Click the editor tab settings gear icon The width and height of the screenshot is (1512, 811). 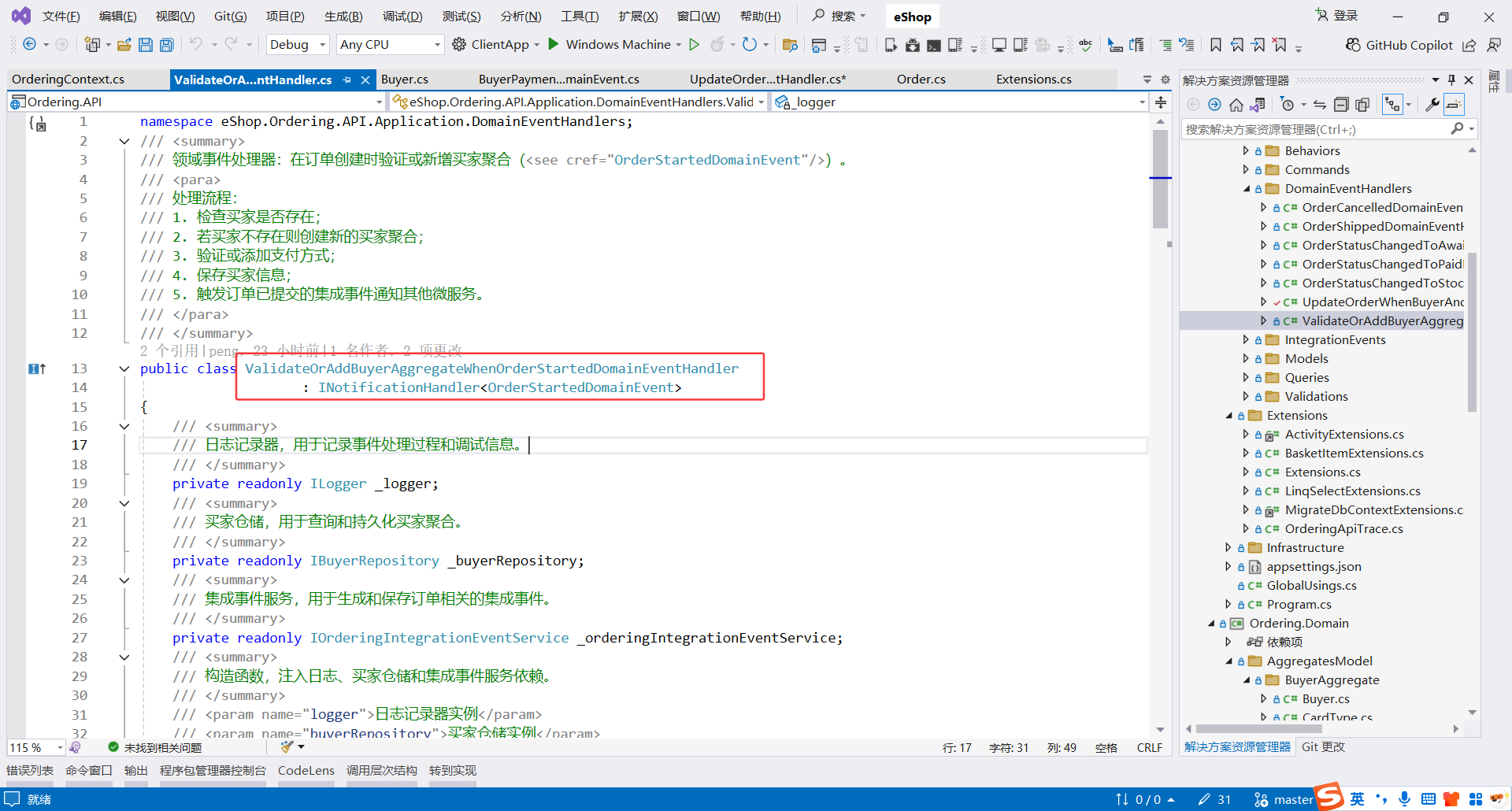click(1165, 80)
